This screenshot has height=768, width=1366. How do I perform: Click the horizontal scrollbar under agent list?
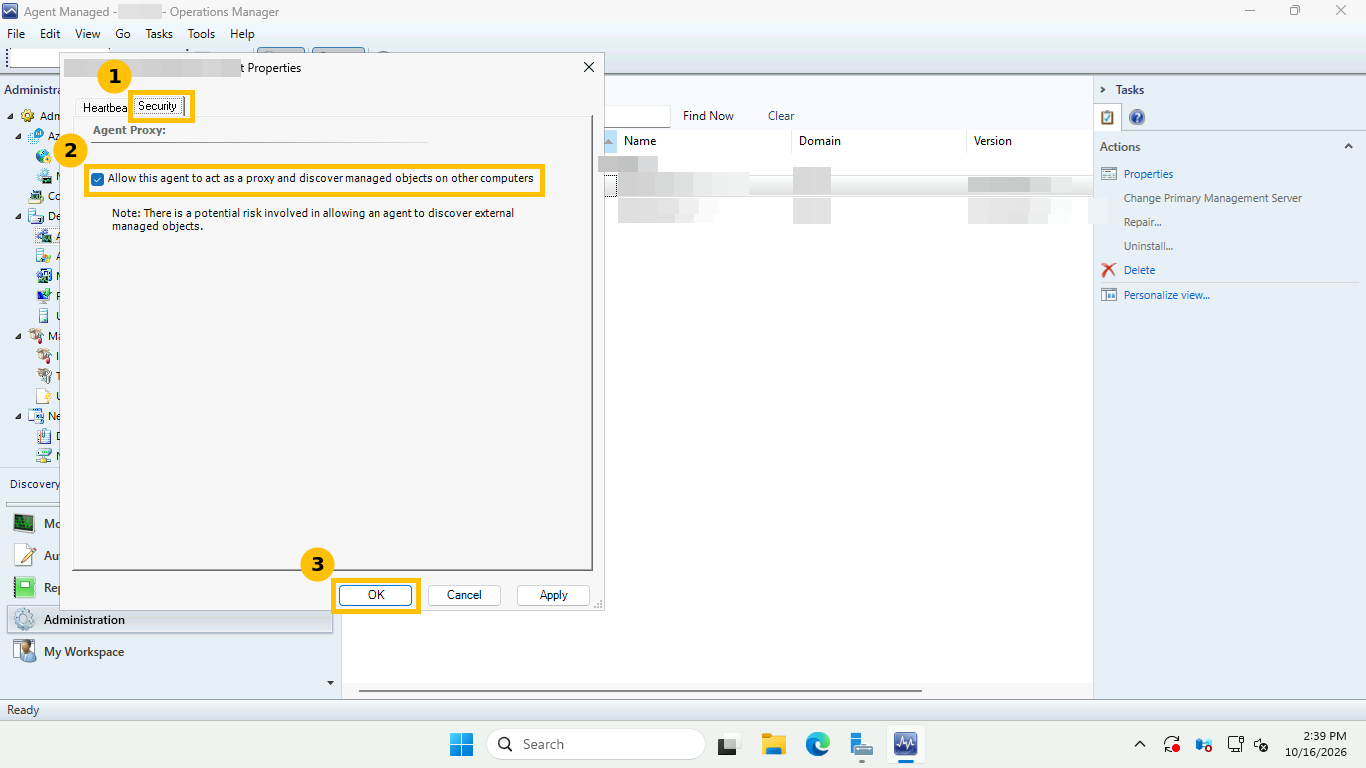coord(640,690)
